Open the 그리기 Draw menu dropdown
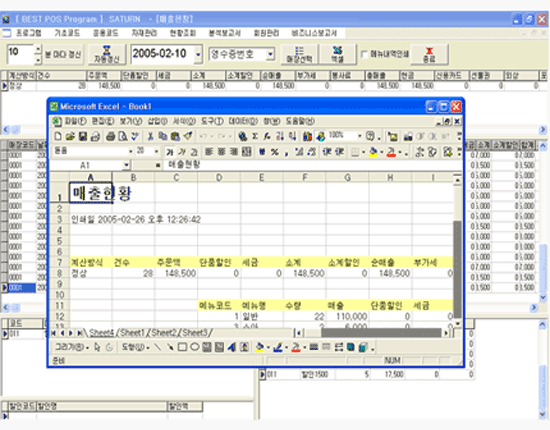The height and width of the screenshot is (430, 550). (72, 347)
